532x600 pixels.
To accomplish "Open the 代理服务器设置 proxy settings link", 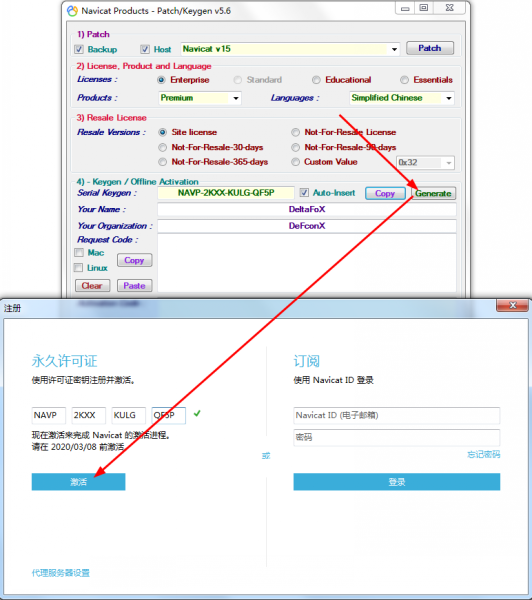I will [x=60, y=573].
